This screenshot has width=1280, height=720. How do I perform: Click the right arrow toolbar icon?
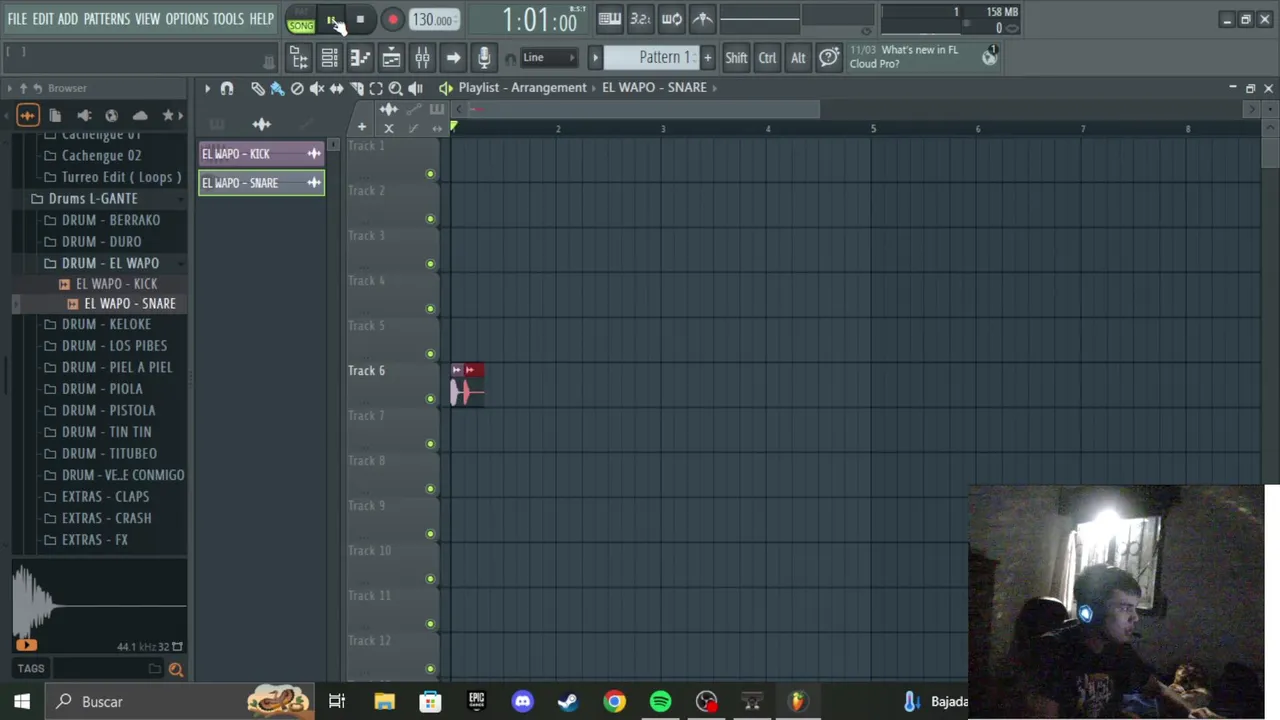[453, 58]
